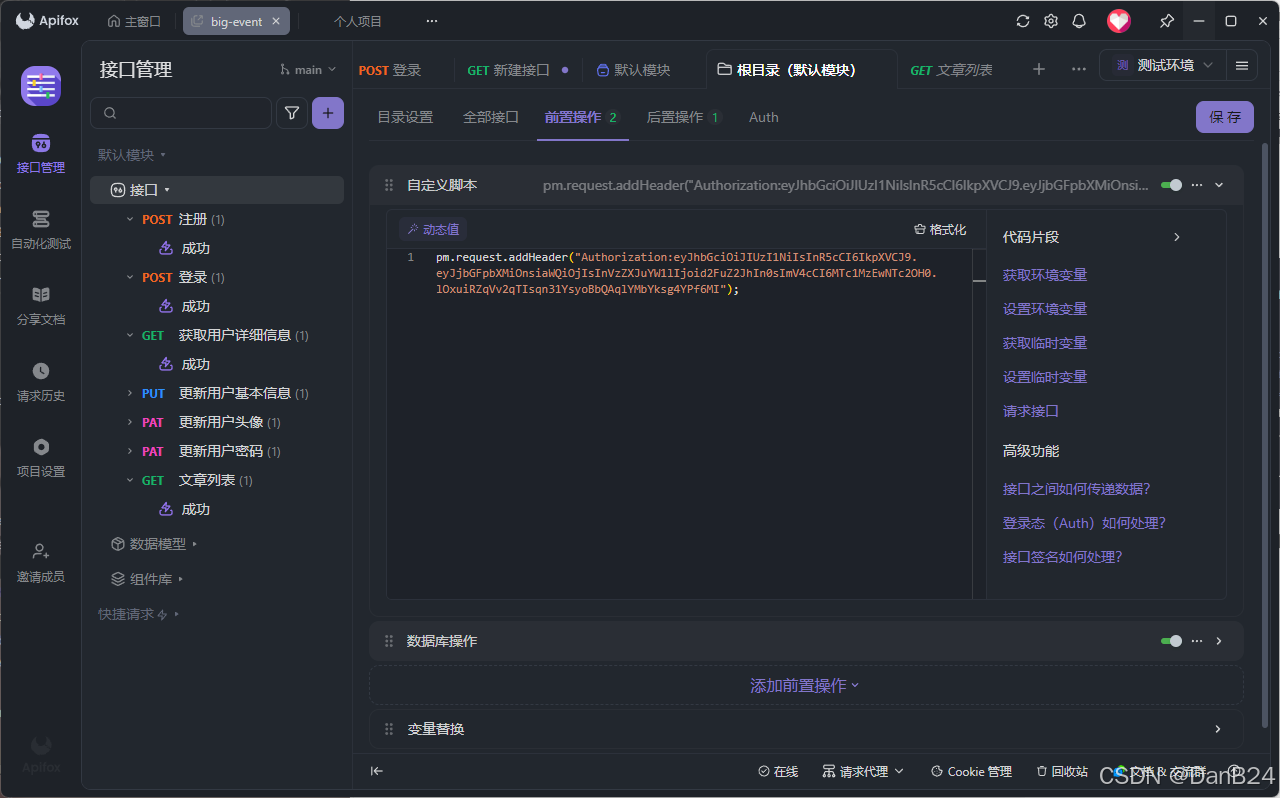Open 分享文档 in the sidebar
1280x798 pixels.
coord(40,306)
